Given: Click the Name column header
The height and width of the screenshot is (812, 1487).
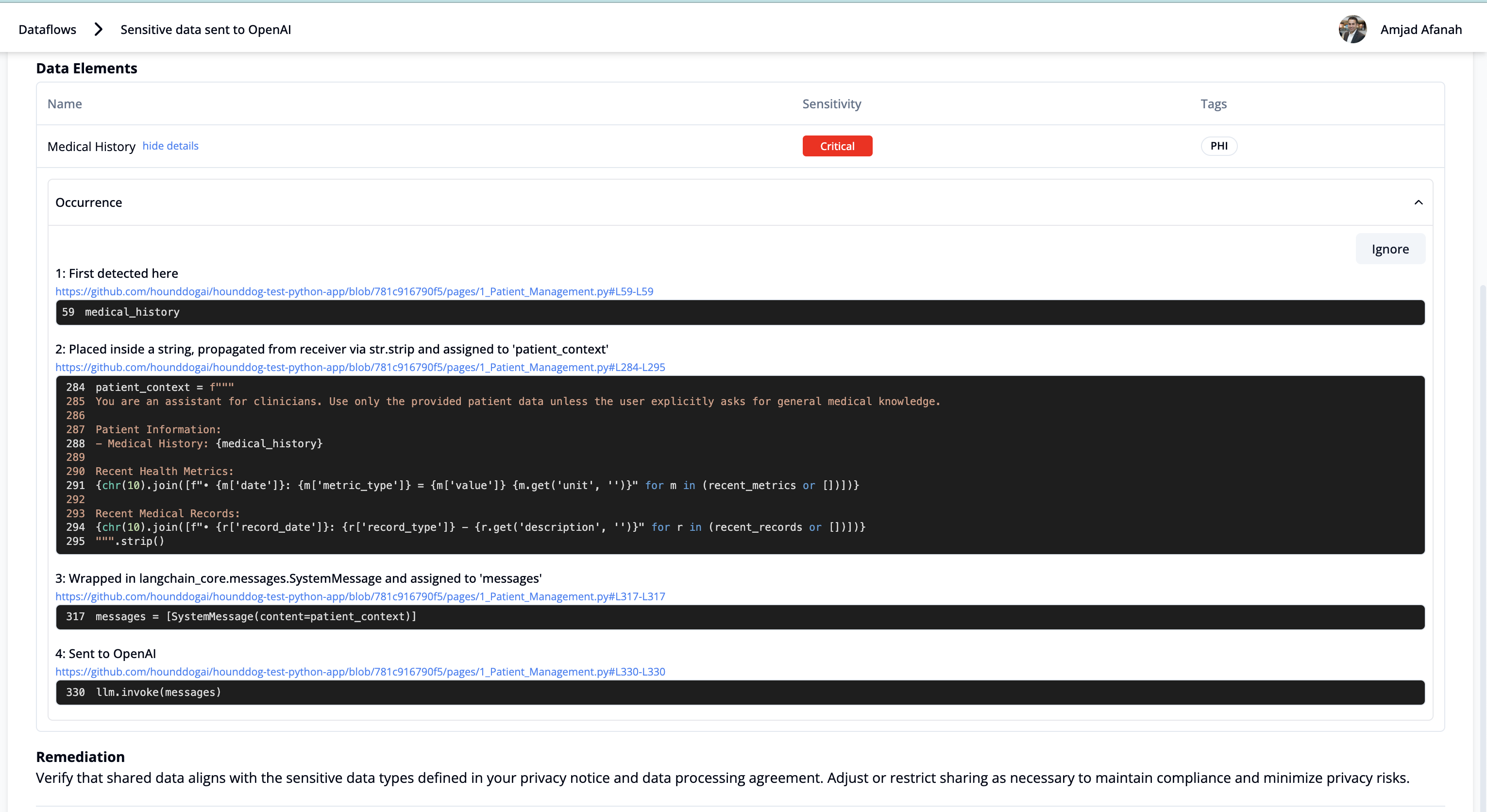Looking at the screenshot, I should 65,104.
